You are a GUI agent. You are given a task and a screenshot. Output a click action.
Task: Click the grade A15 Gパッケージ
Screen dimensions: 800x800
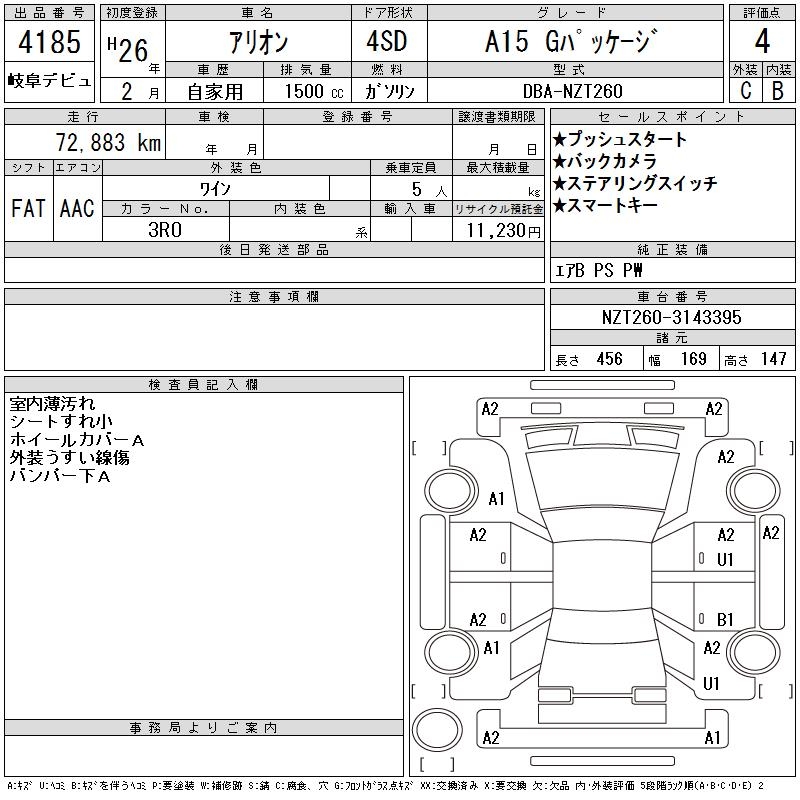pyautogui.click(x=571, y=41)
